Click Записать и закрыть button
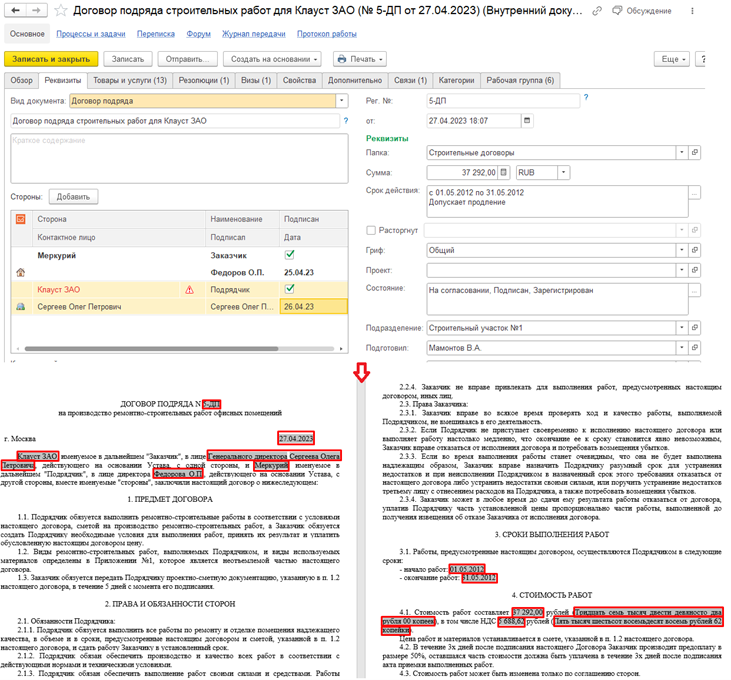The image size is (731, 680). pos(51,59)
